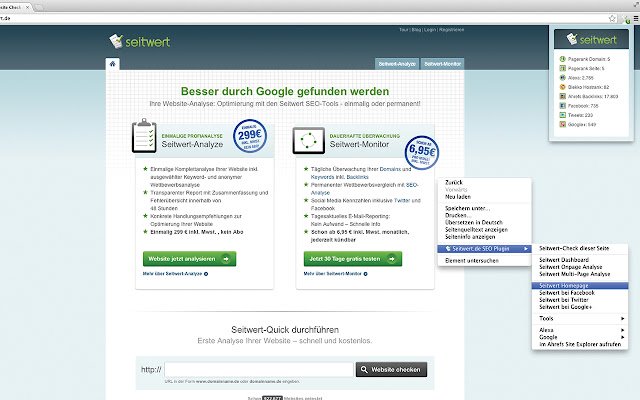Image resolution: width=640 pixels, height=400 pixels.
Task: Click the browser address bar
Action: (x=302, y=18)
